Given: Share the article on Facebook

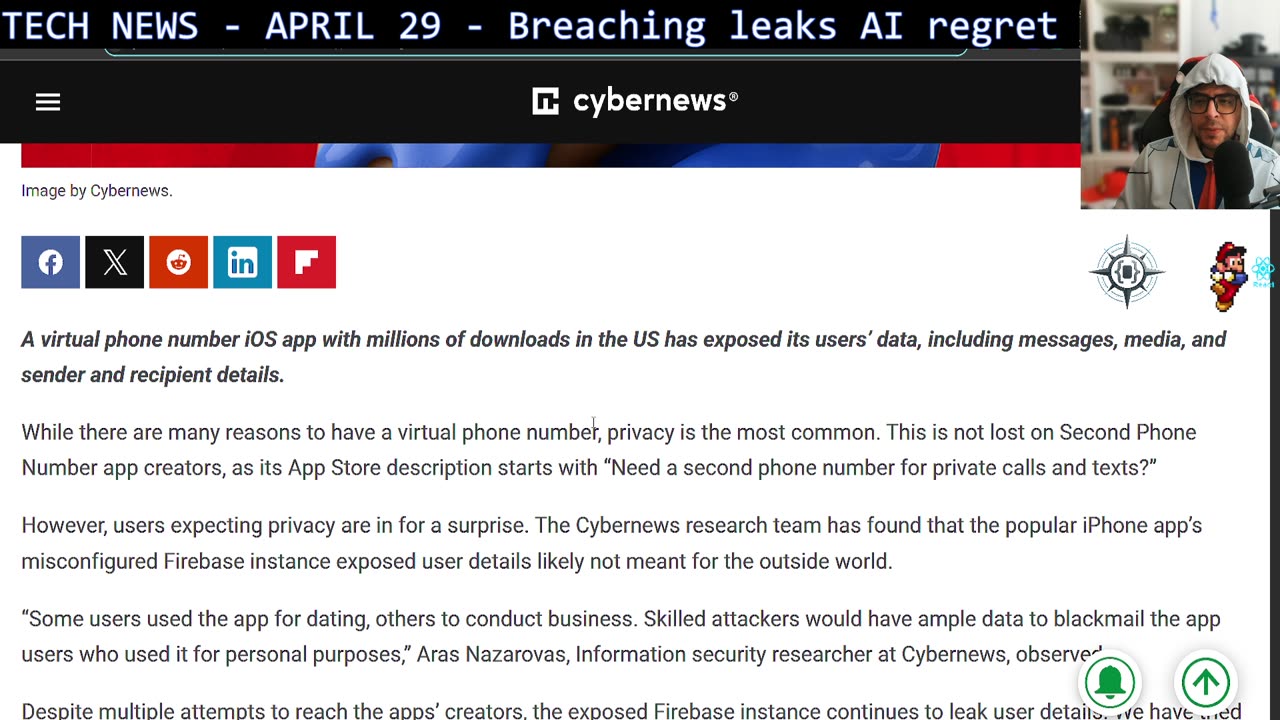Looking at the screenshot, I should click(x=51, y=262).
